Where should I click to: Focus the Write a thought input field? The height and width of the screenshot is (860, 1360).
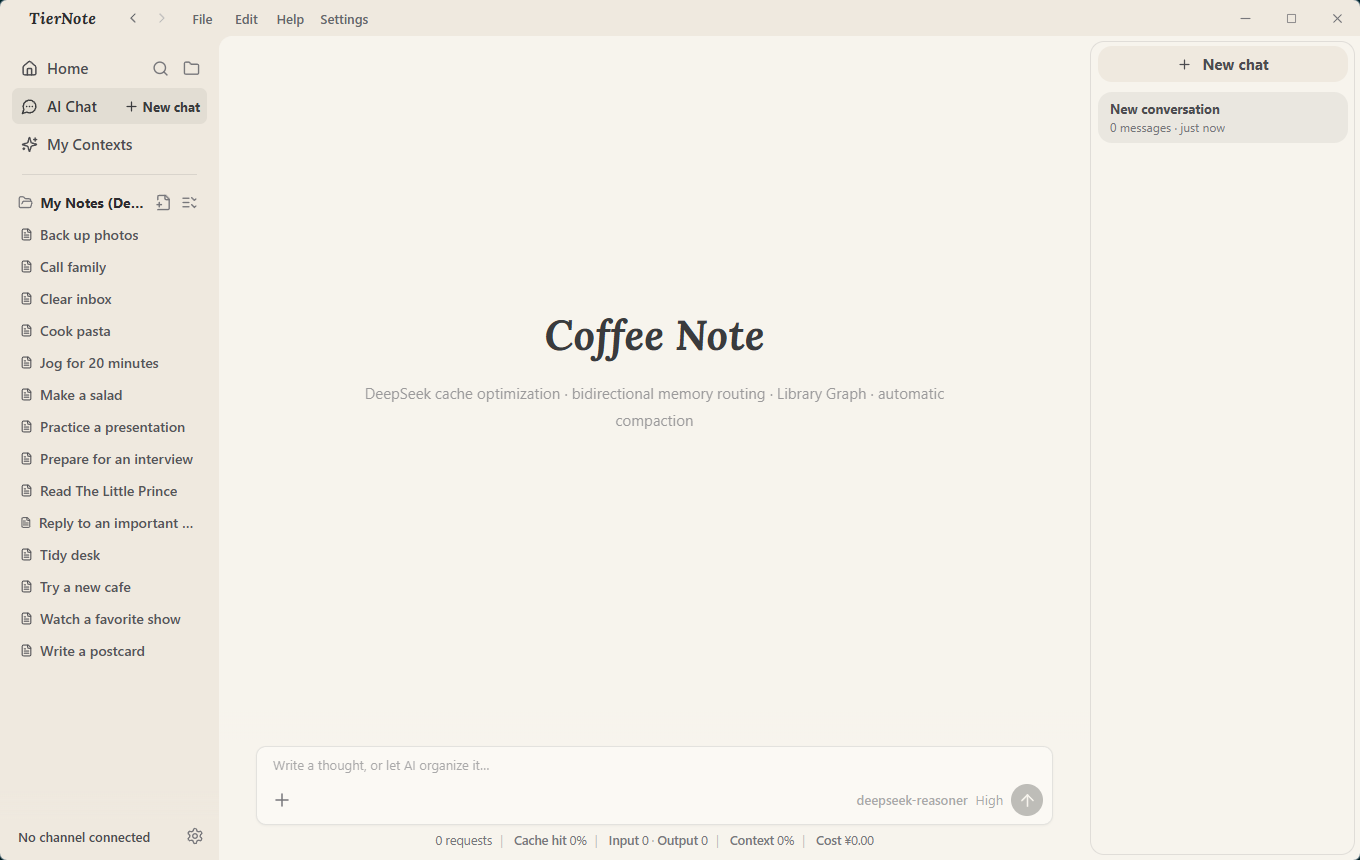click(x=654, y=766)
